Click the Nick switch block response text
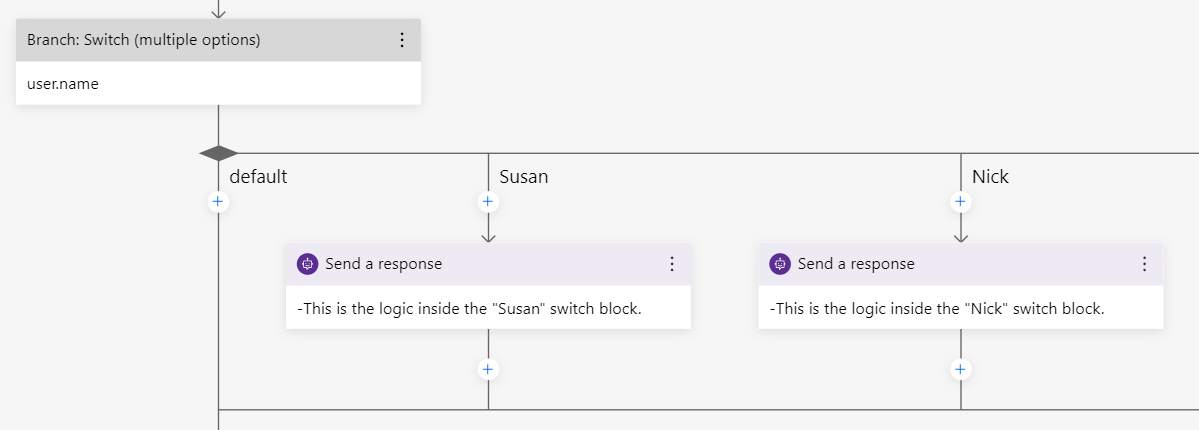1199x430 pixels. (937, 309)
